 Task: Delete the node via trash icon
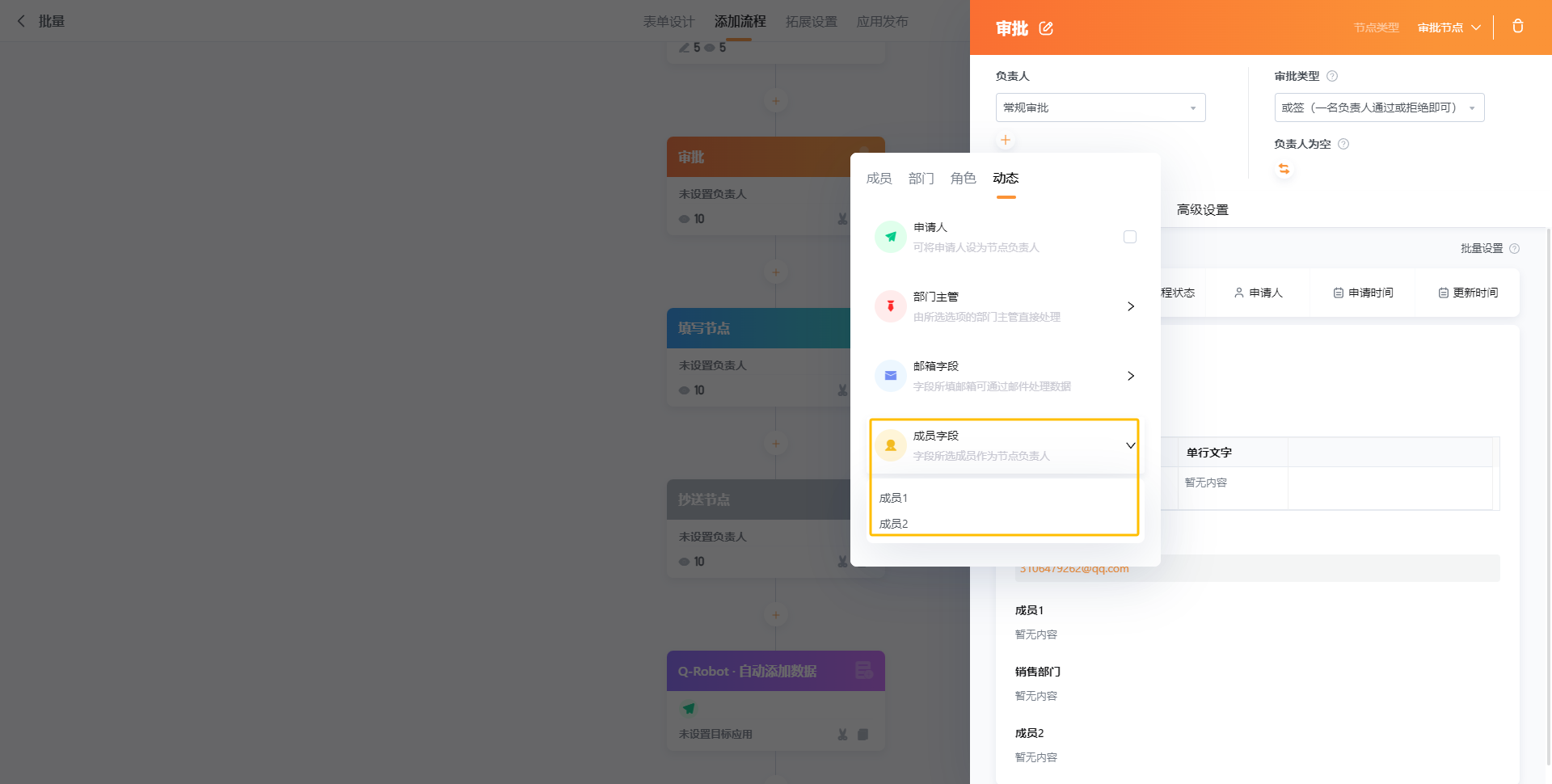(x=1518, y=27)
